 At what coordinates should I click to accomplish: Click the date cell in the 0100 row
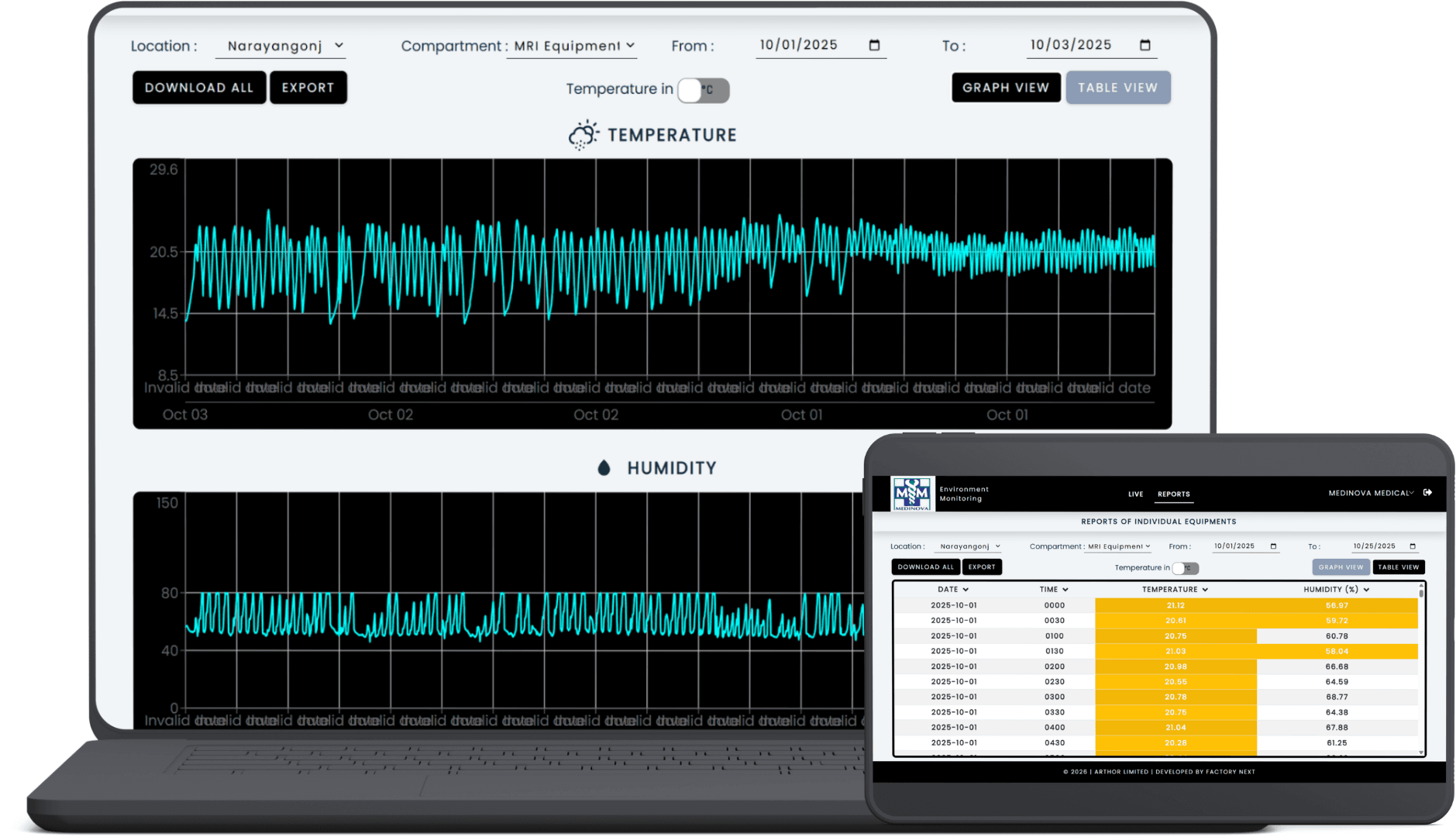(953, 636)
